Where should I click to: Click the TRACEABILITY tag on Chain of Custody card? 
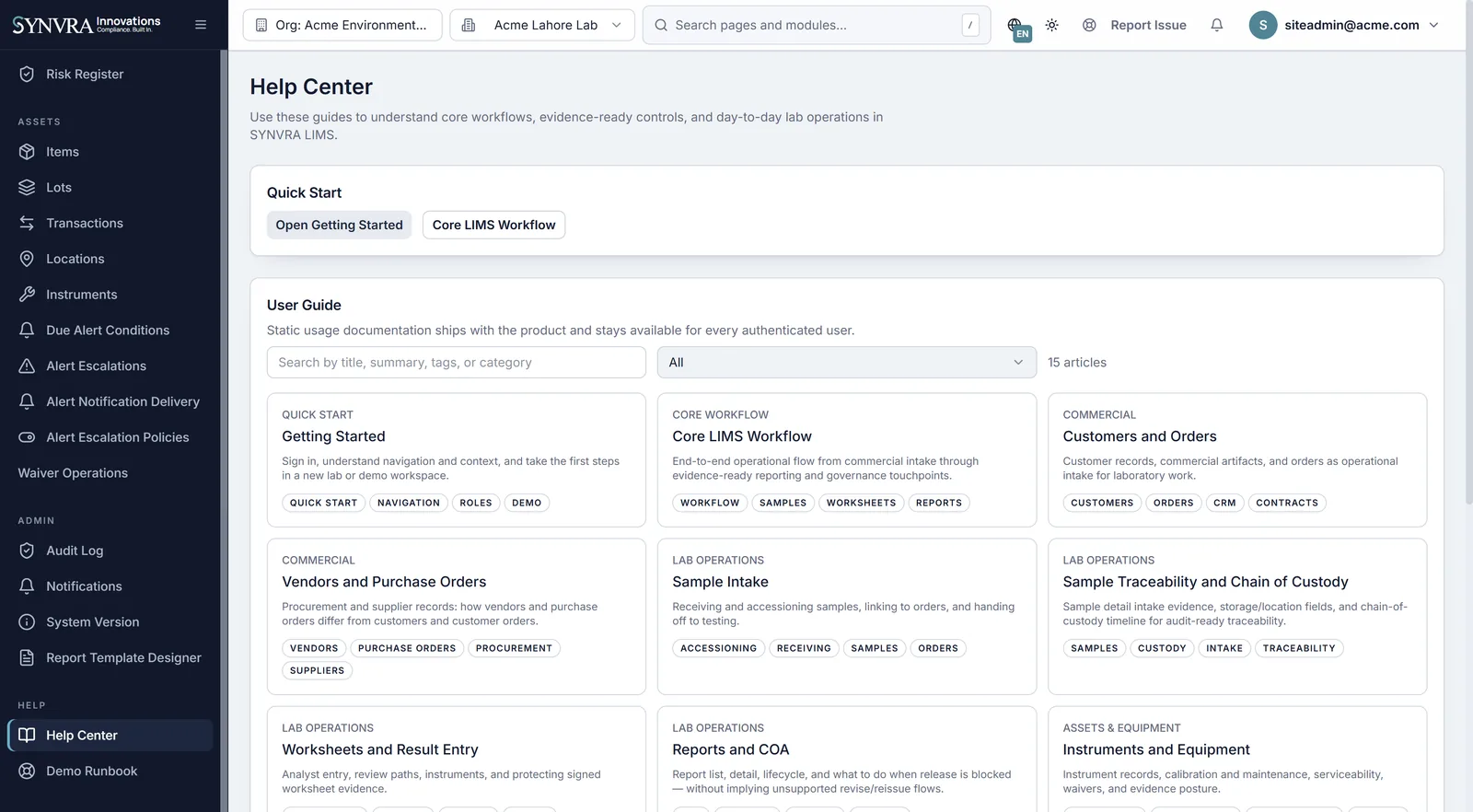coord(1299,648)
